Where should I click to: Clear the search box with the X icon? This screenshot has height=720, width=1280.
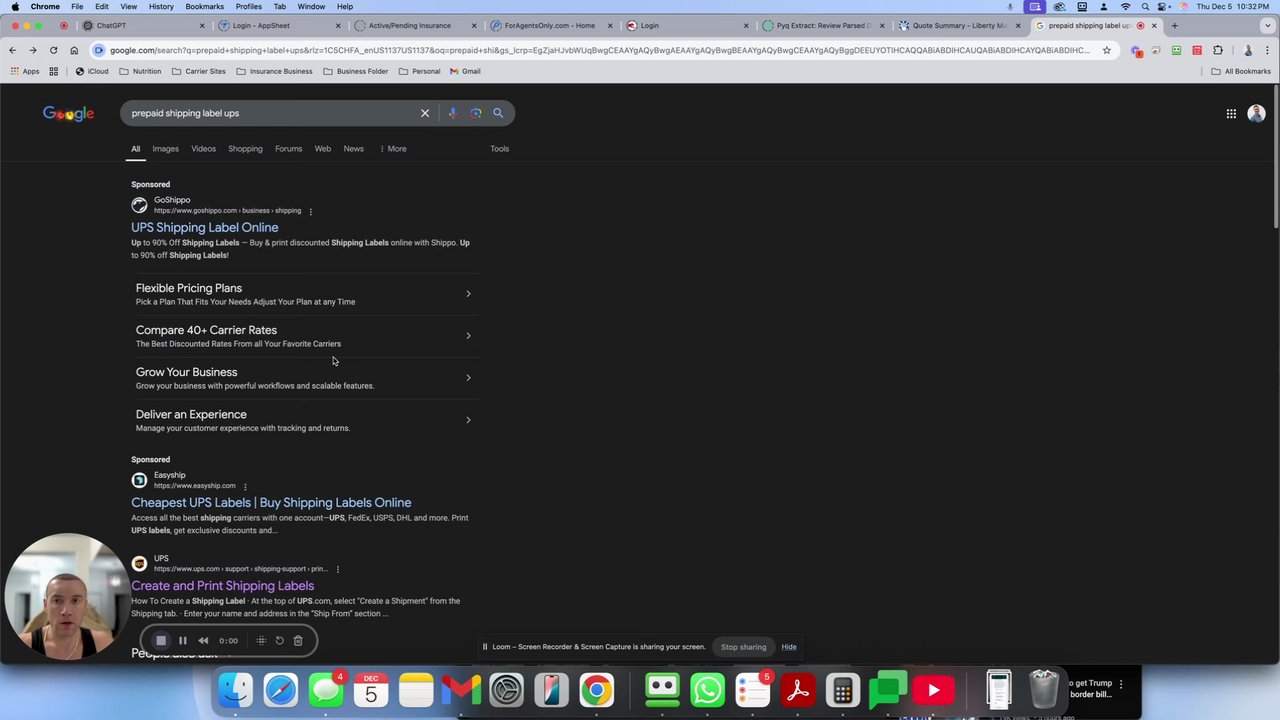(425, 113)
